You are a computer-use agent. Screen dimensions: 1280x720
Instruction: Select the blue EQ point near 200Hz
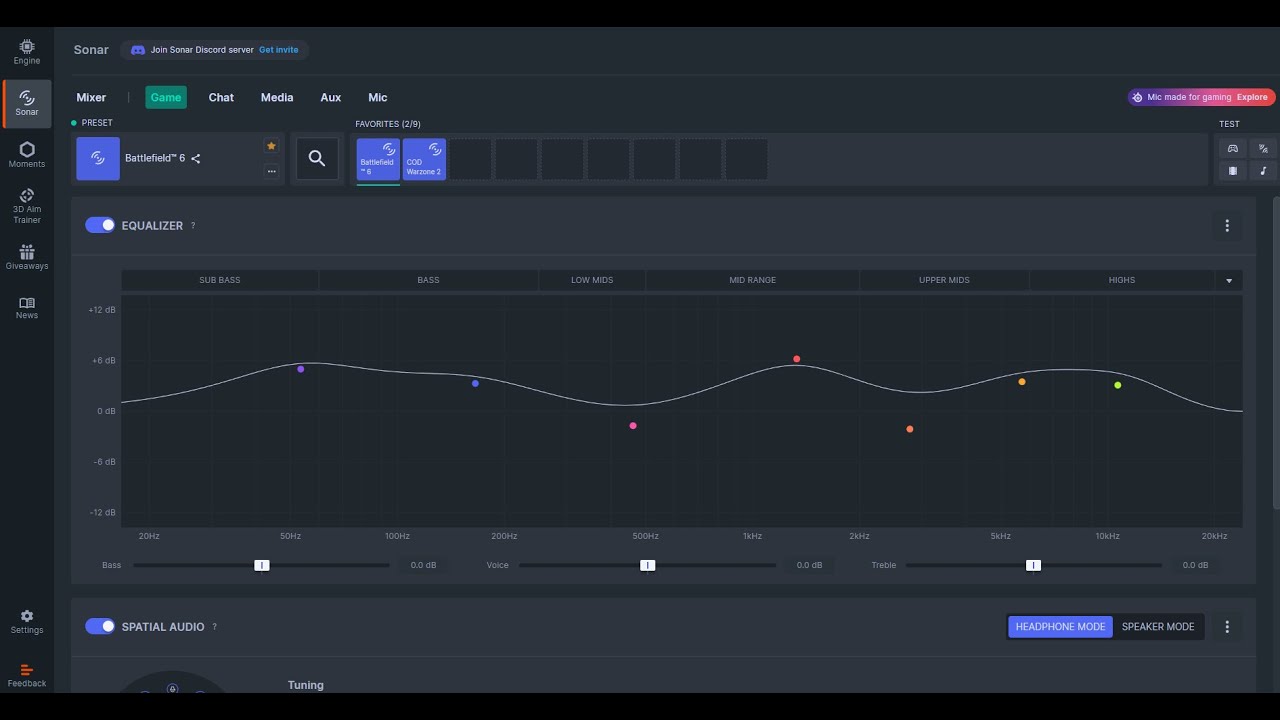(475, 384)
